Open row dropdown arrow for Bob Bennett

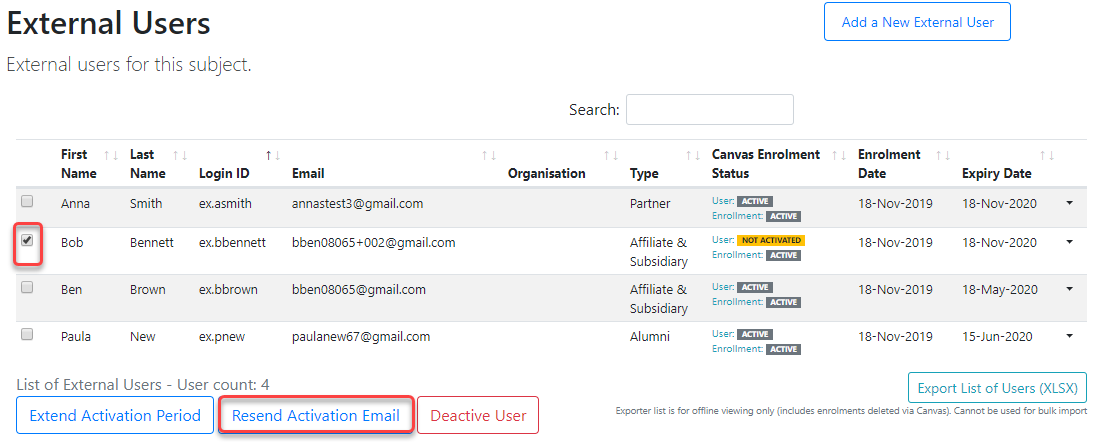1069,242
